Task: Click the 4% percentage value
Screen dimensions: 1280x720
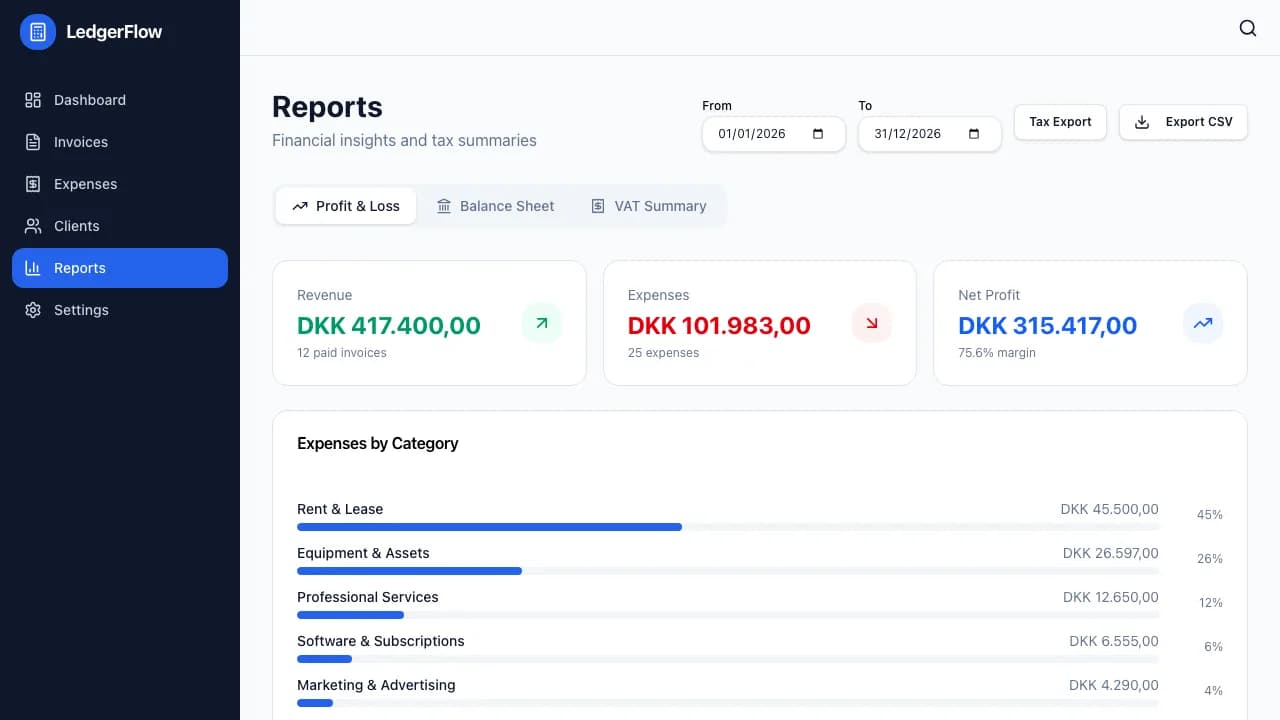Action: (x=1213, y=691)
